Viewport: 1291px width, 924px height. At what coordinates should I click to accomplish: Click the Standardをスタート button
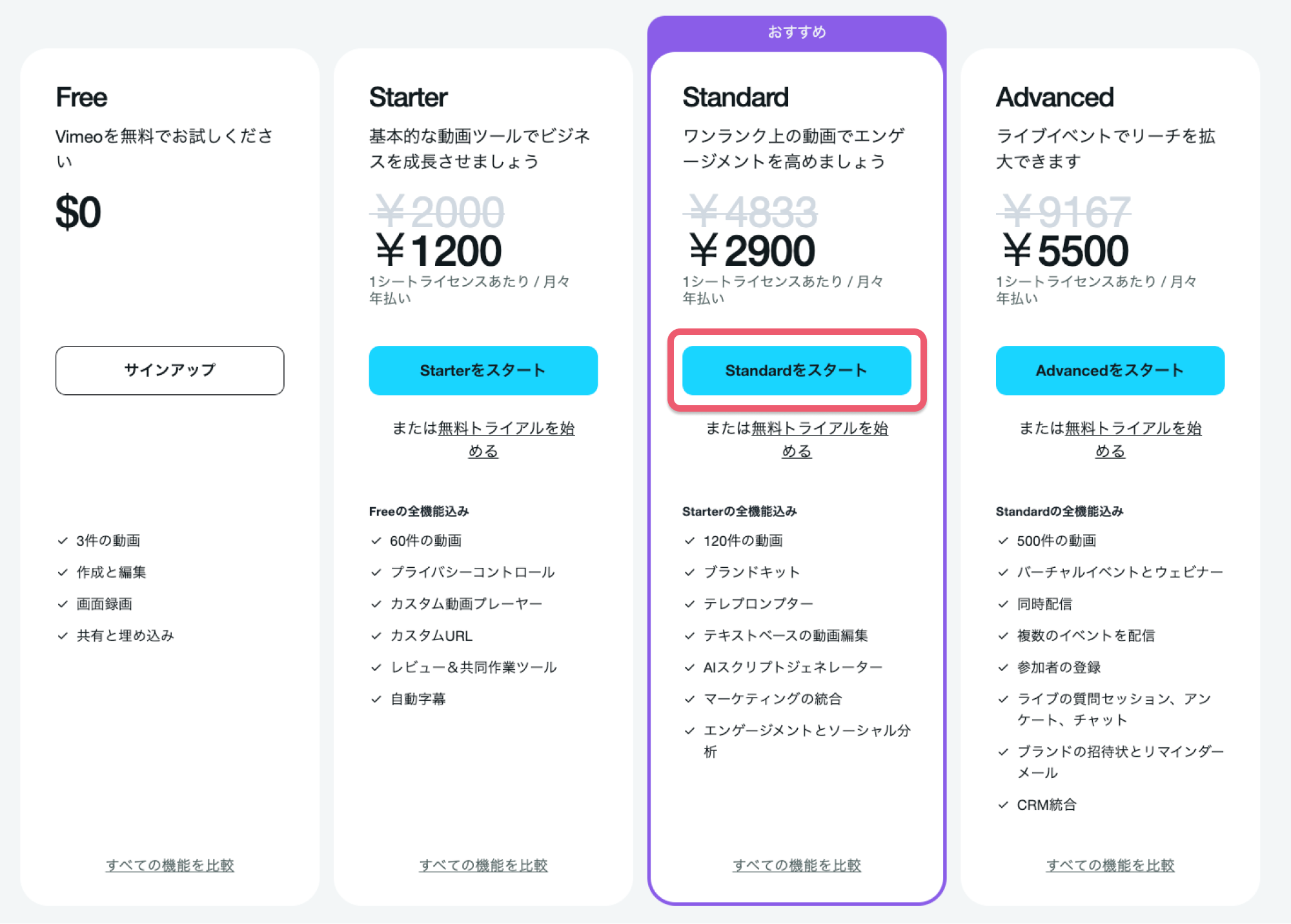point(797,370)
